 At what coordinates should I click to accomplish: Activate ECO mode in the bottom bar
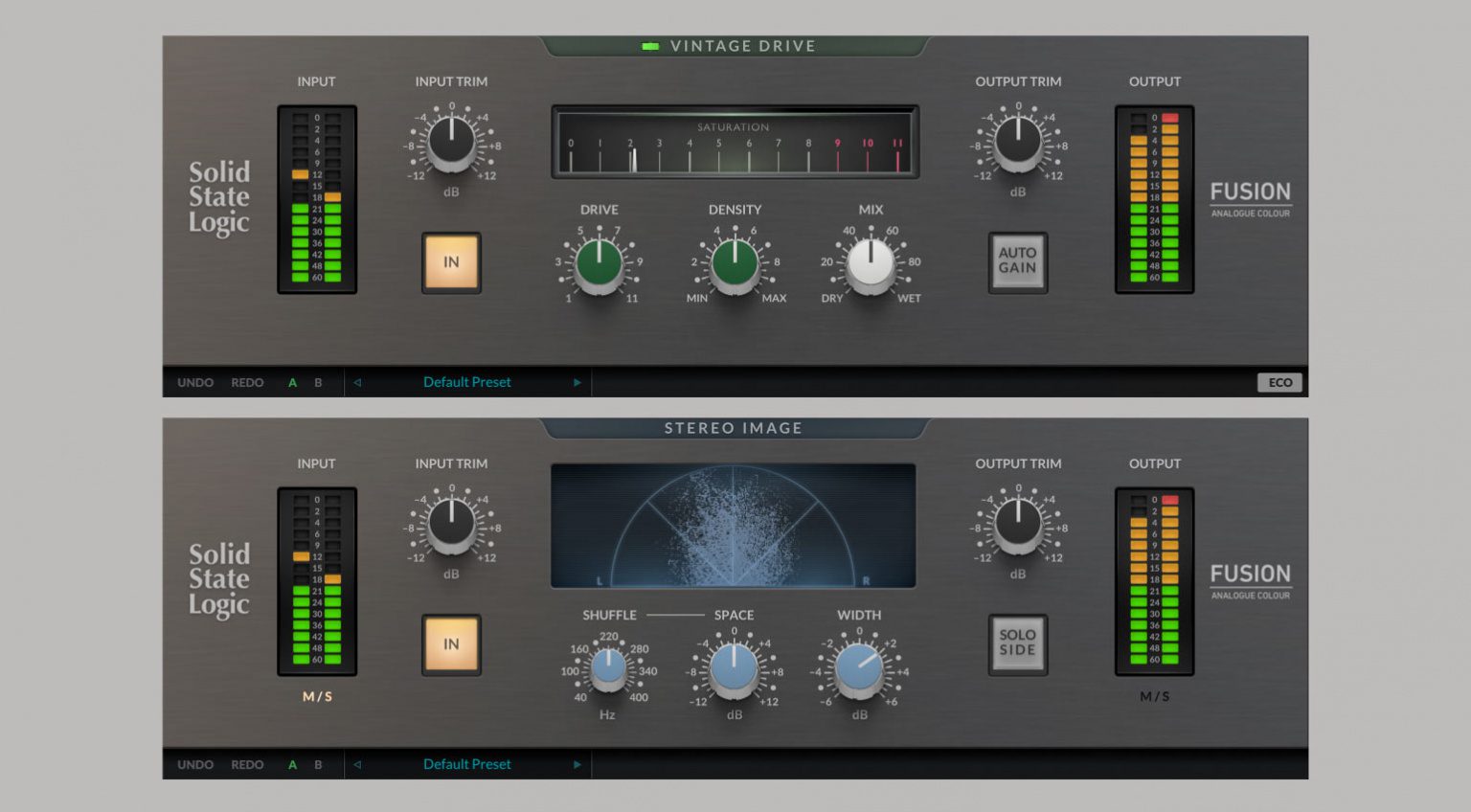coord(1279,382)
